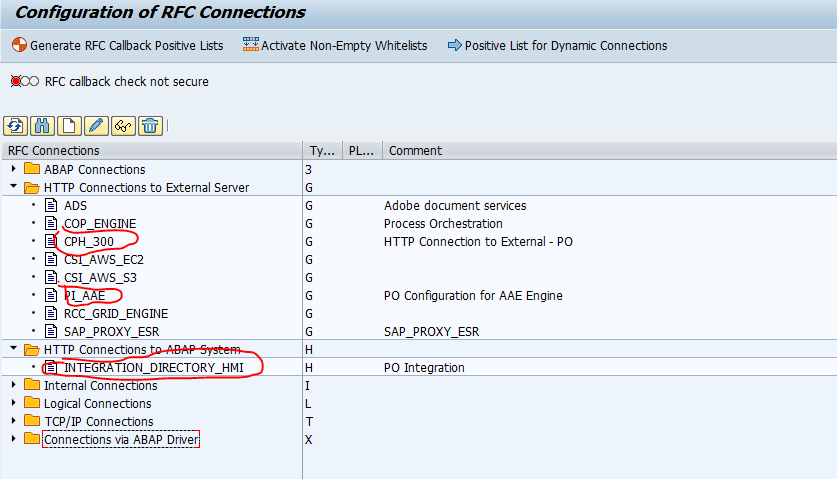The image size is (837, 479).
Task: Click document icon next to CSI_AWS_S3
Action: click(51, 277)
